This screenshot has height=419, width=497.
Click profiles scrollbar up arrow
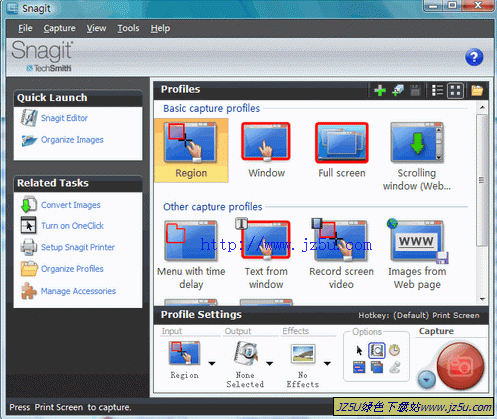(482, 108)
